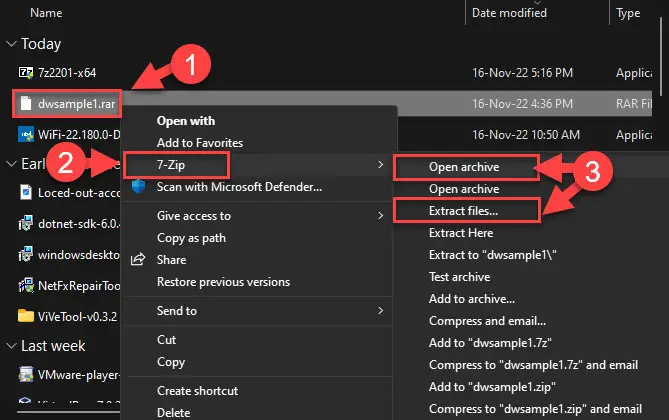Select Extract Here

click(x=461, y=233)
